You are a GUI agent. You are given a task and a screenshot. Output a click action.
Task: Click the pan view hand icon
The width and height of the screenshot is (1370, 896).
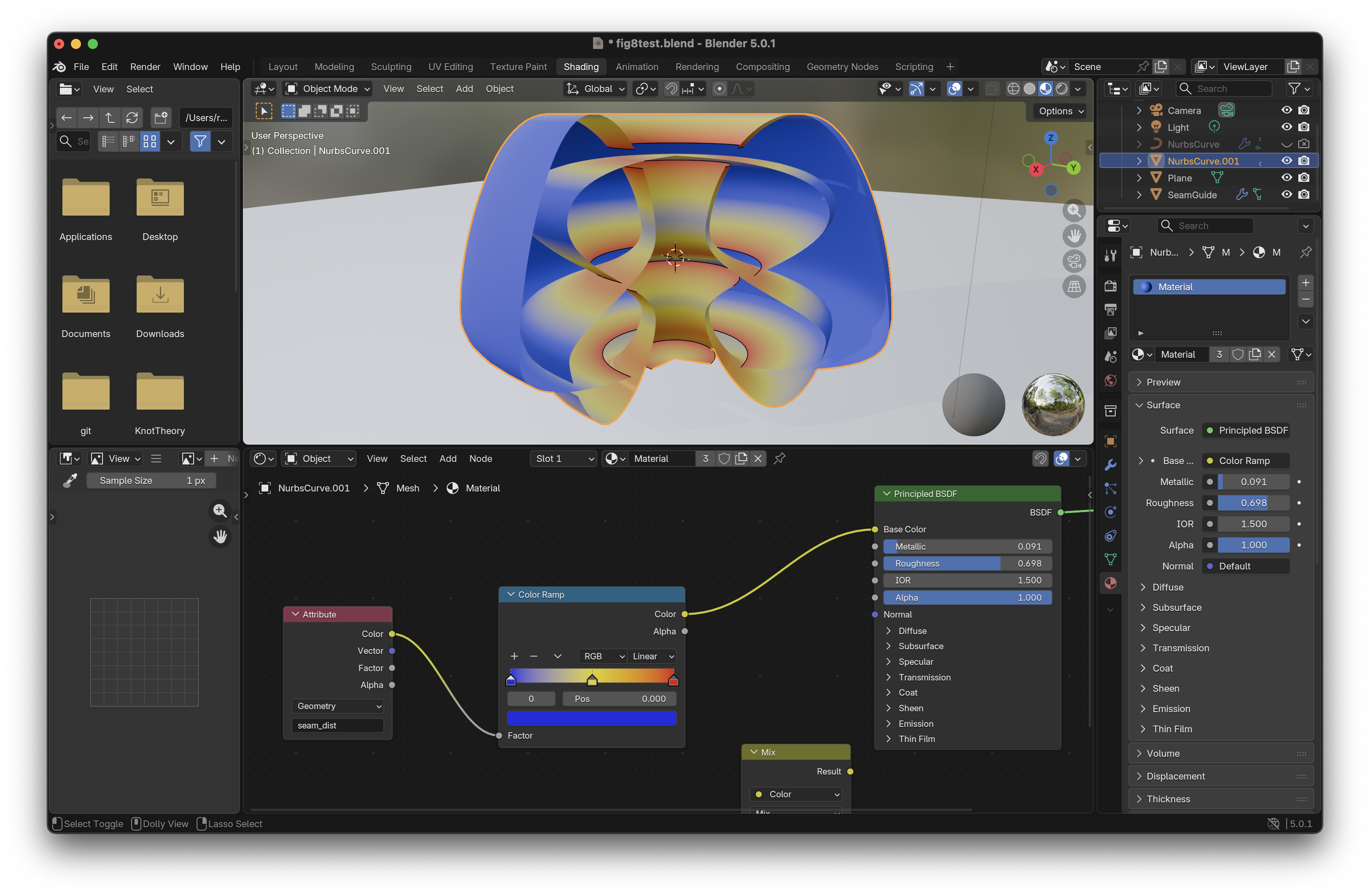[1074, 236]
